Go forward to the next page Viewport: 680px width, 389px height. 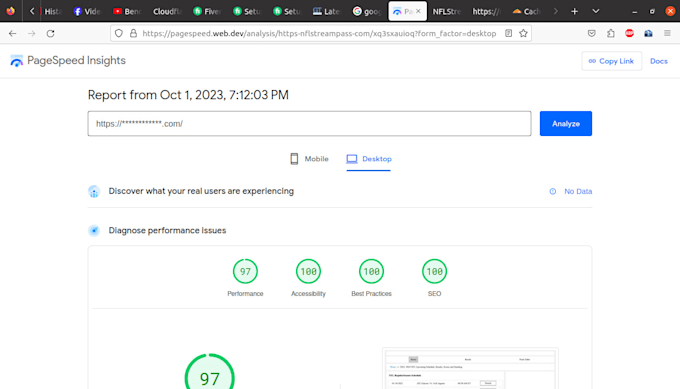[x=32, y=33]
